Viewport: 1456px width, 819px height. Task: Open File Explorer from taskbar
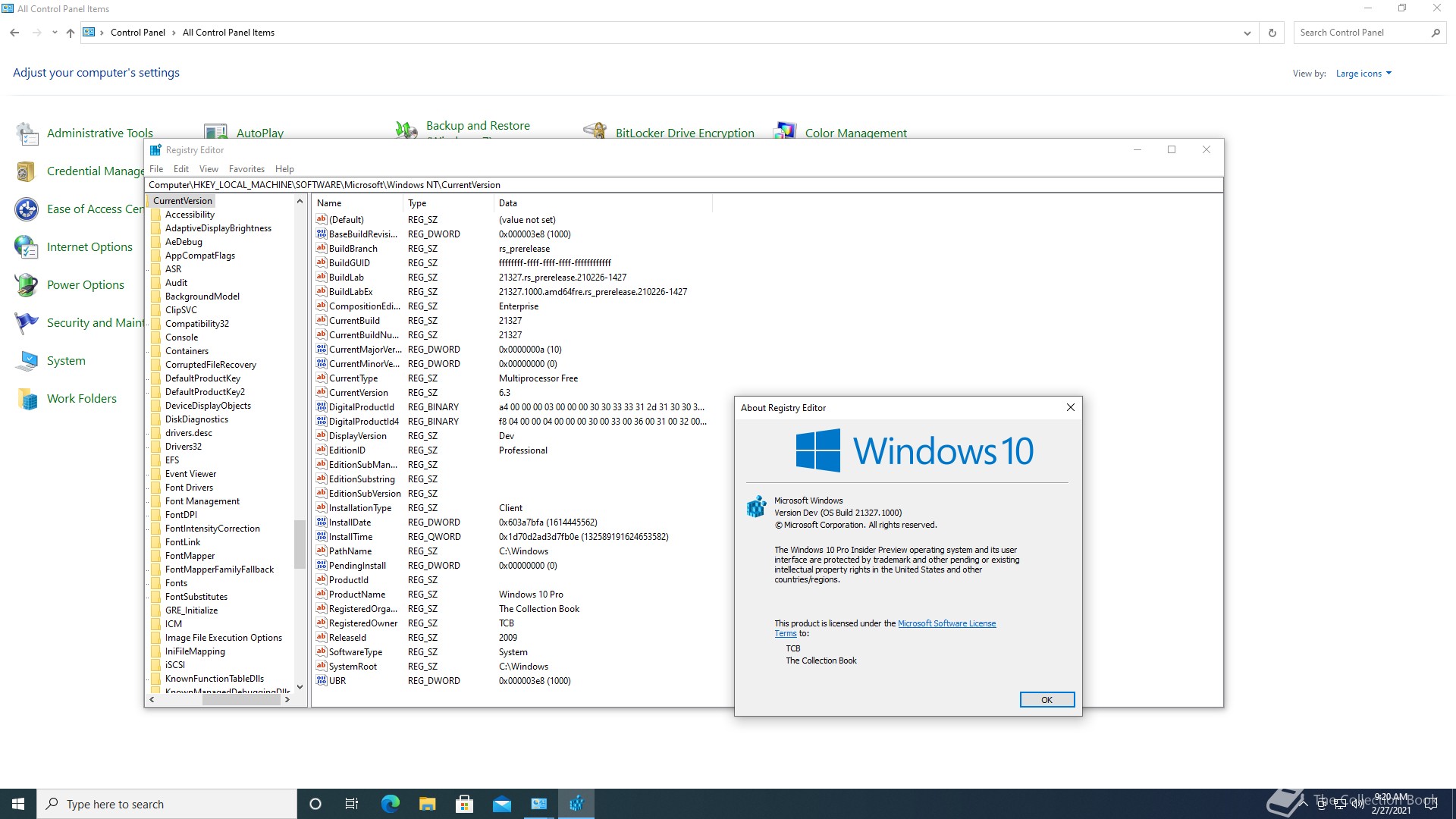pos(427,804)
